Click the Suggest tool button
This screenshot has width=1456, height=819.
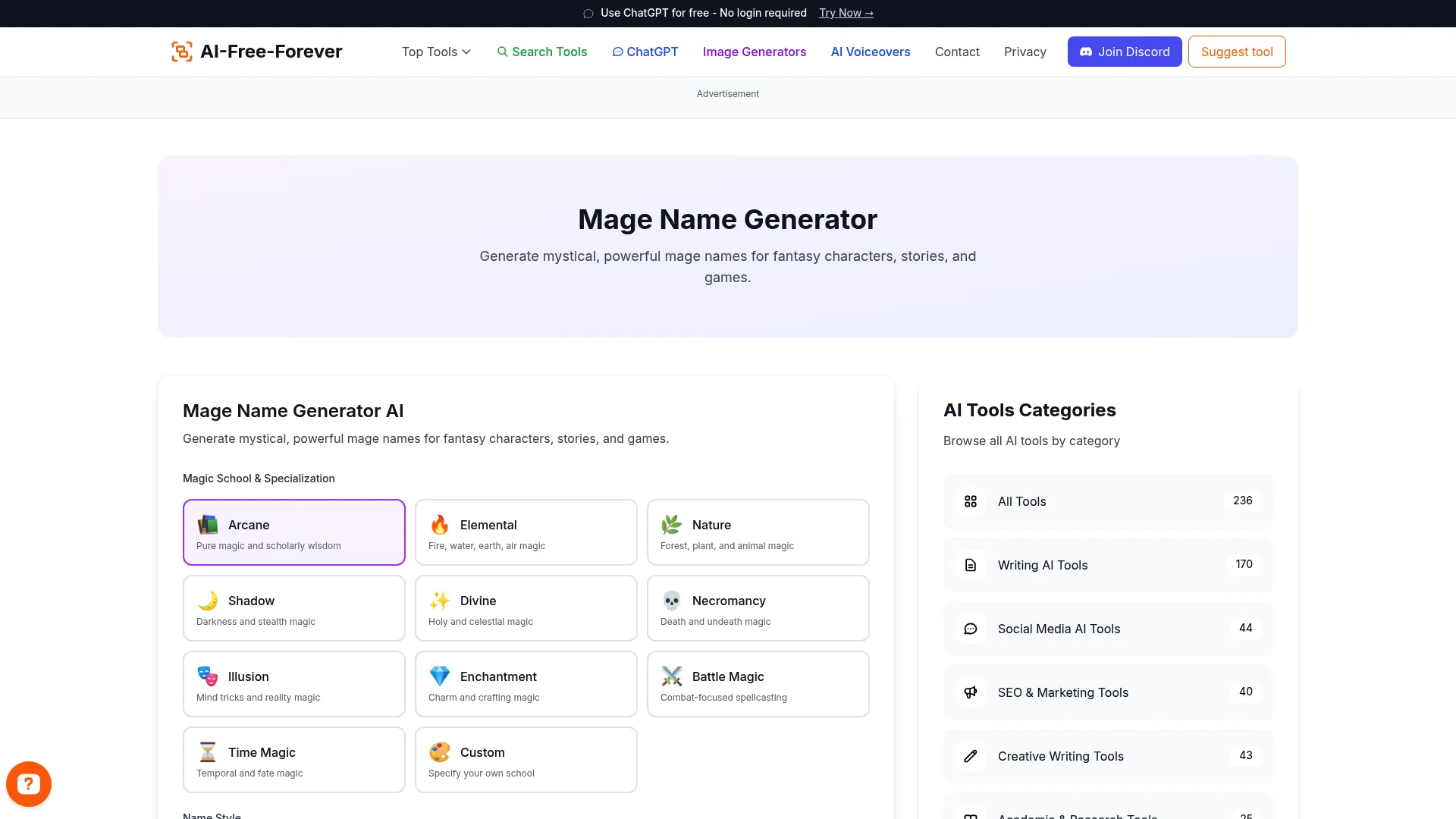pyautogui.click(x=1236, y=52)
